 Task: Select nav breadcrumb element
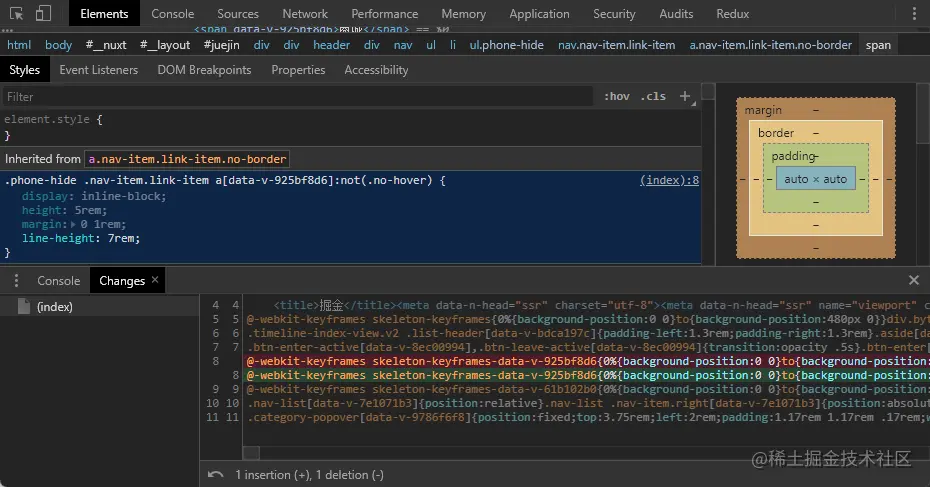click(403, 45)
